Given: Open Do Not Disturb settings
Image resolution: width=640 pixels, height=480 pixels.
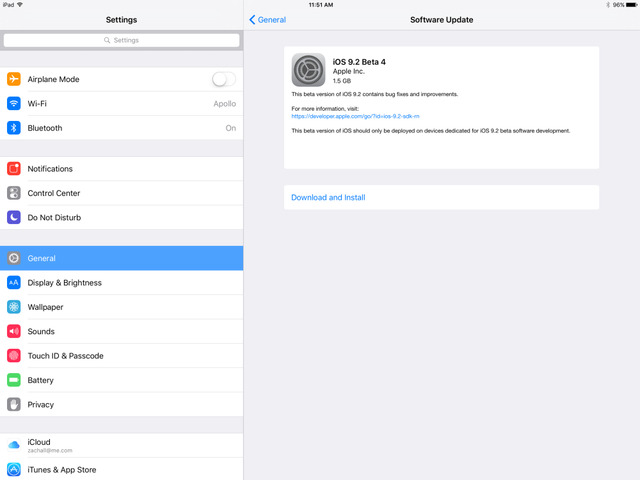Looking at the screenshot, I should 122,217.
